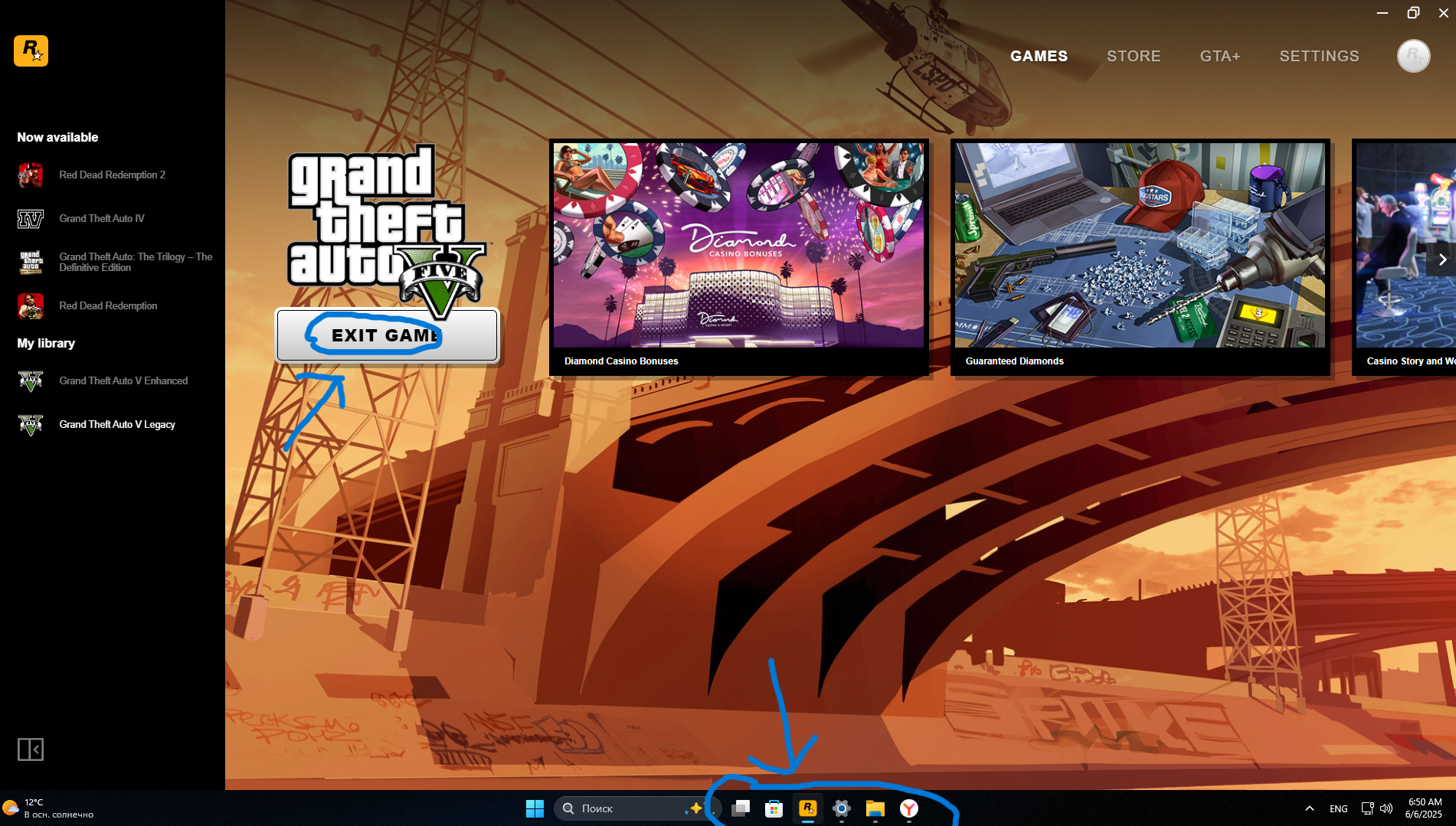The height and width of the screenshot is (826, 1456).
Task: Open the weather widget on the taskbar
Action: click(49, 808)
